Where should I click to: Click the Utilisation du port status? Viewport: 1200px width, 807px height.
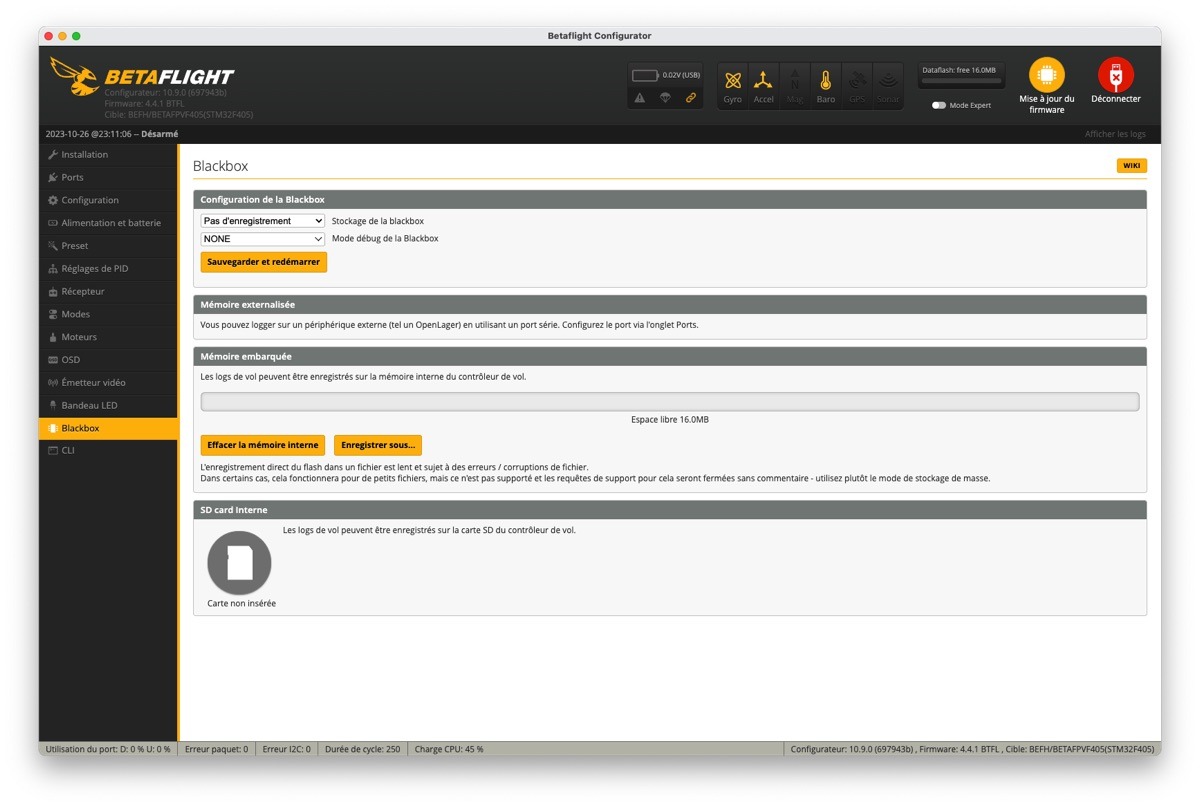[x=108, y=749]
